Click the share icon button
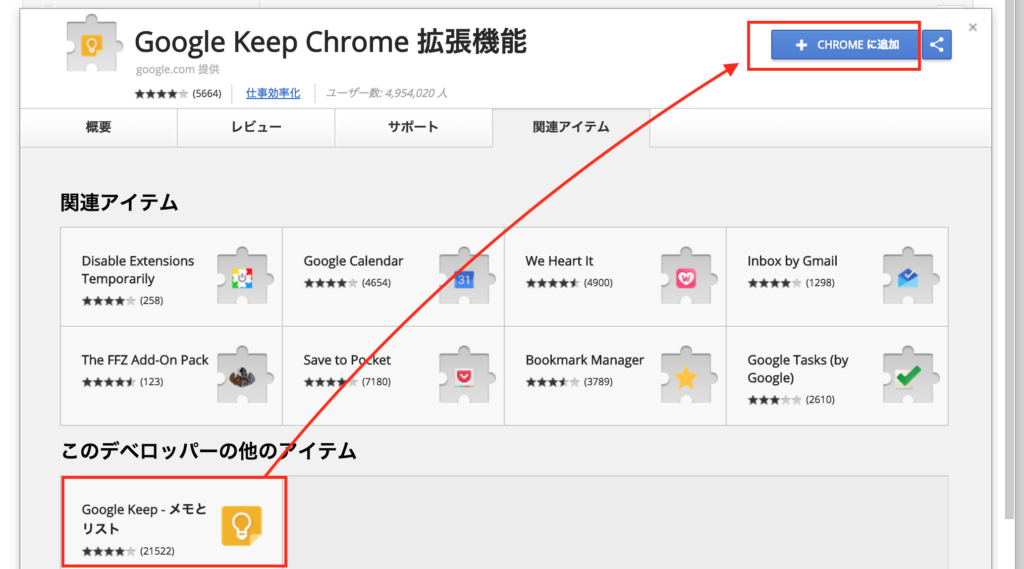The height and width of the screenshot is (569, 1024). 936,44
